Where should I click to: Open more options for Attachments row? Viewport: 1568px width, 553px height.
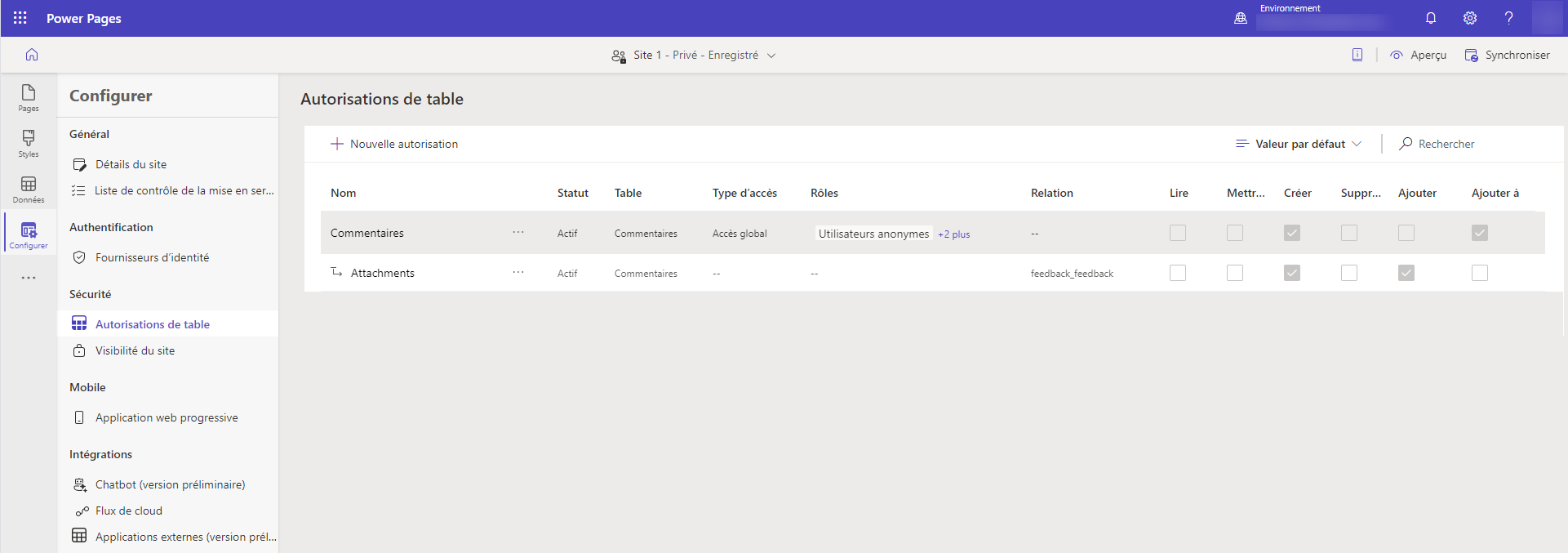tap(518, 273)
